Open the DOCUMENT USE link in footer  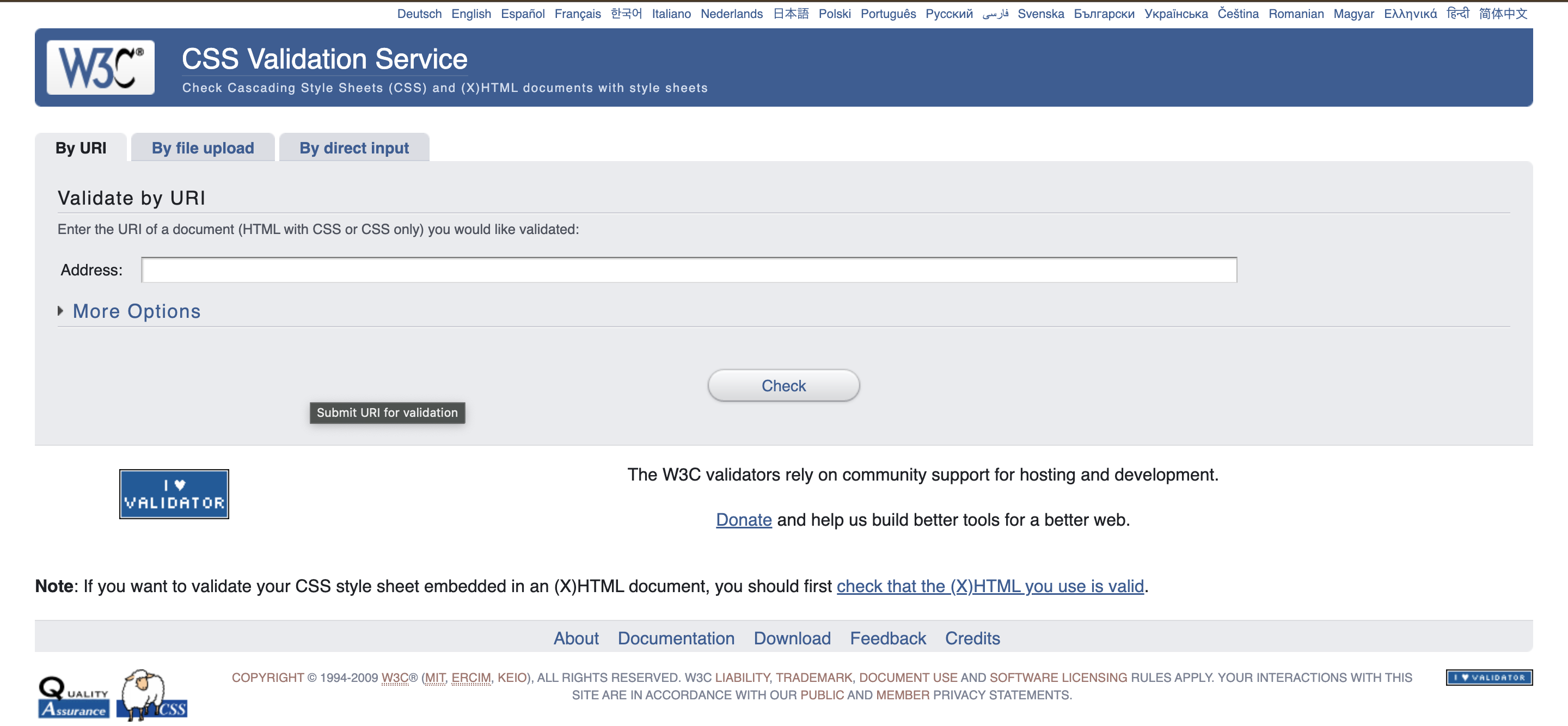pos(908,678)
